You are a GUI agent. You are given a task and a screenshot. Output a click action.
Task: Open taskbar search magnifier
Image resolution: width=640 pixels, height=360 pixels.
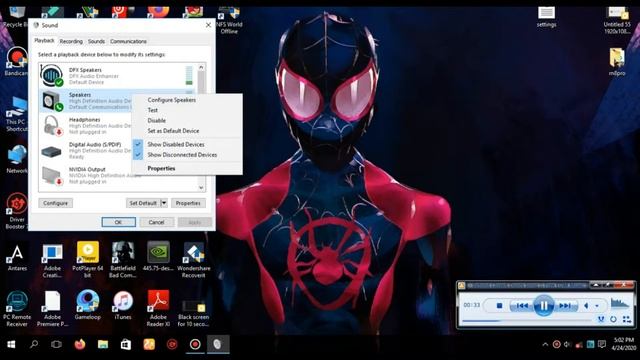tap(34, 344)
